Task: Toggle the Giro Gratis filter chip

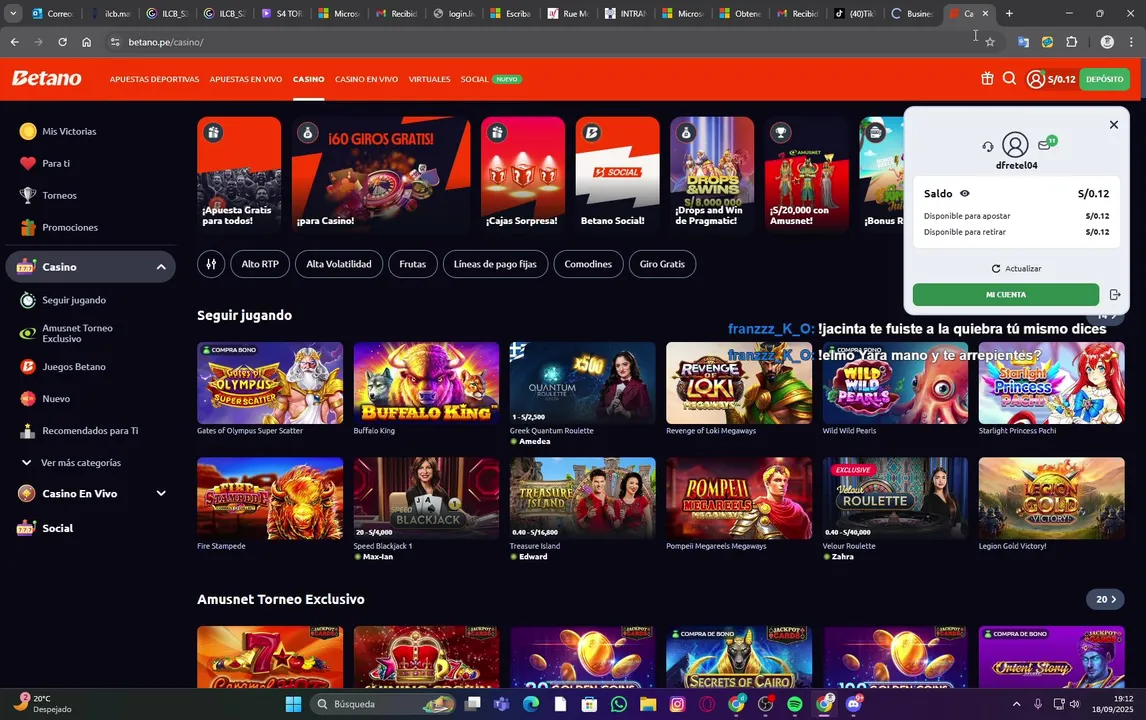Action: tap(662, 264)
